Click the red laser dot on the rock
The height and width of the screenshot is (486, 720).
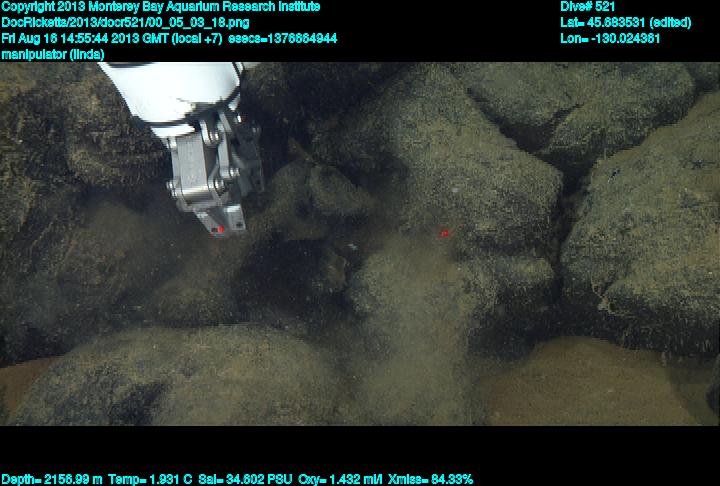coord(445,234)
